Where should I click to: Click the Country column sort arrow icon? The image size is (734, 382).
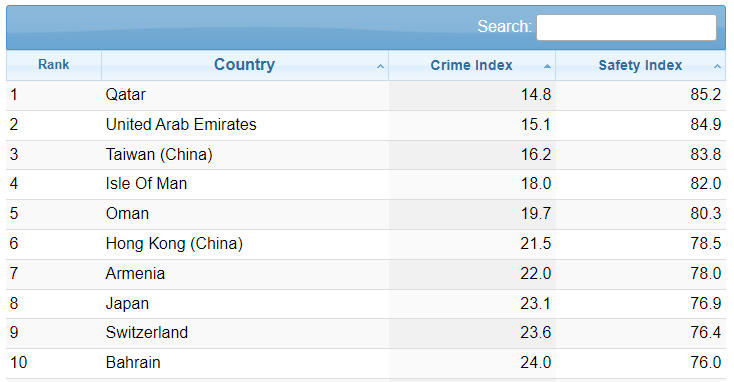(380, 66)
